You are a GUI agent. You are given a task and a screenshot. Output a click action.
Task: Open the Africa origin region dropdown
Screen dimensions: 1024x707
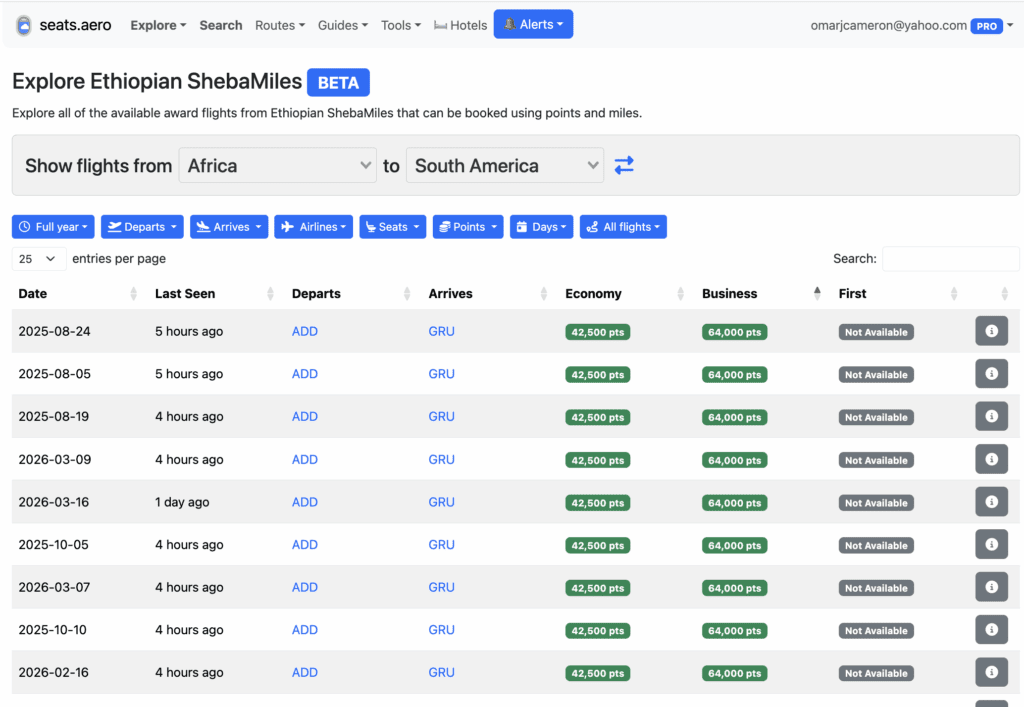tap(278, 166)
